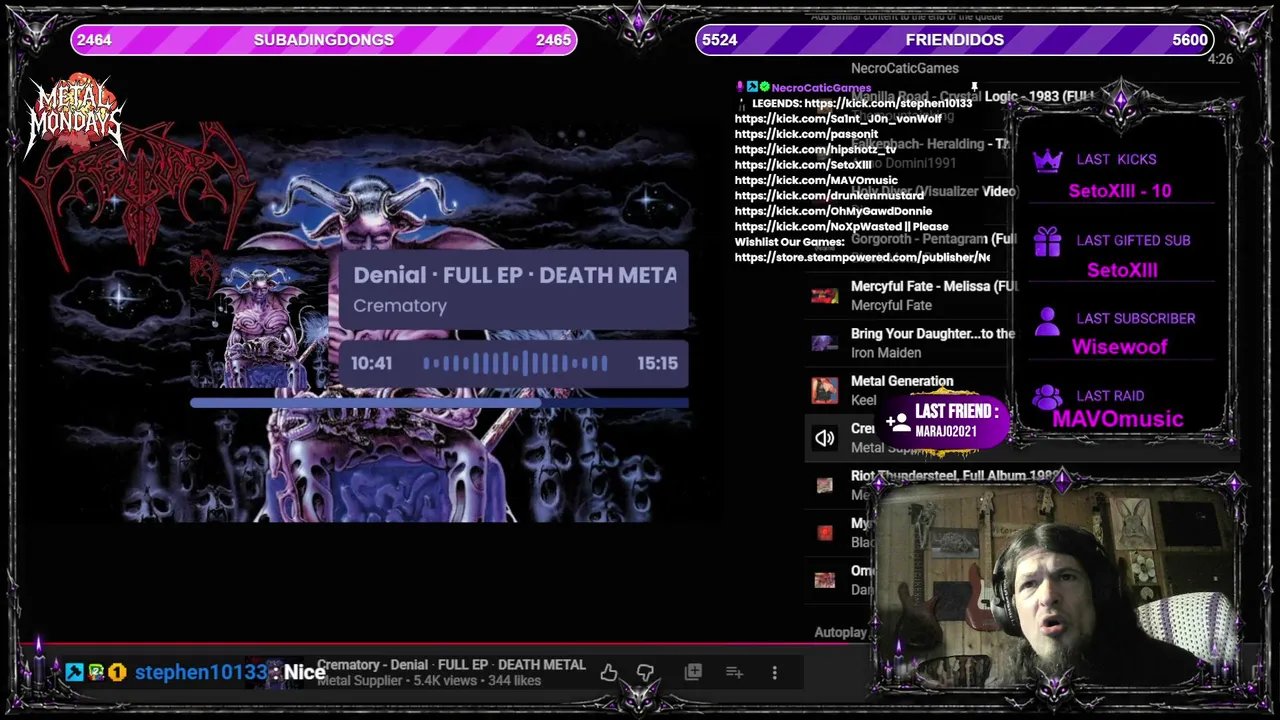Click the audio waveform in the now-playing card
Viewport: 1280px width, 720px height.
pyautogui.click(x=515, y=363)
